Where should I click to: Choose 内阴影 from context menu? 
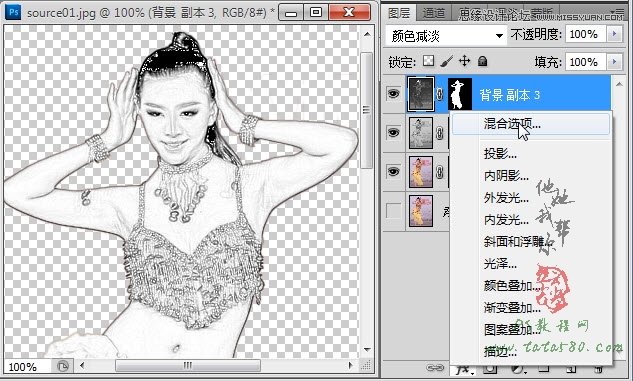pyautogui.click(x=506, y=176)
